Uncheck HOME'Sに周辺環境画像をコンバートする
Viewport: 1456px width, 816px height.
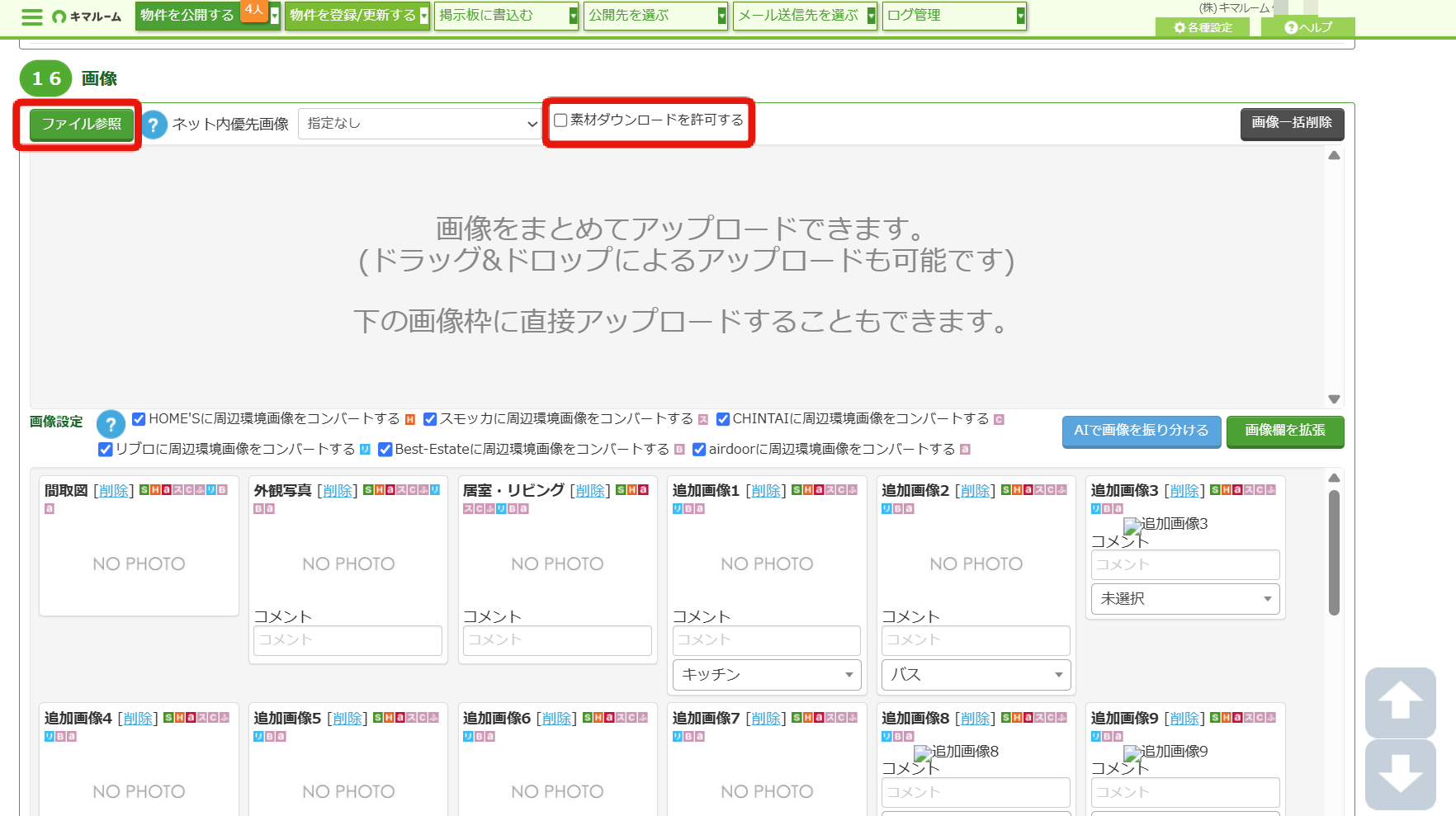tap(139, 419)
